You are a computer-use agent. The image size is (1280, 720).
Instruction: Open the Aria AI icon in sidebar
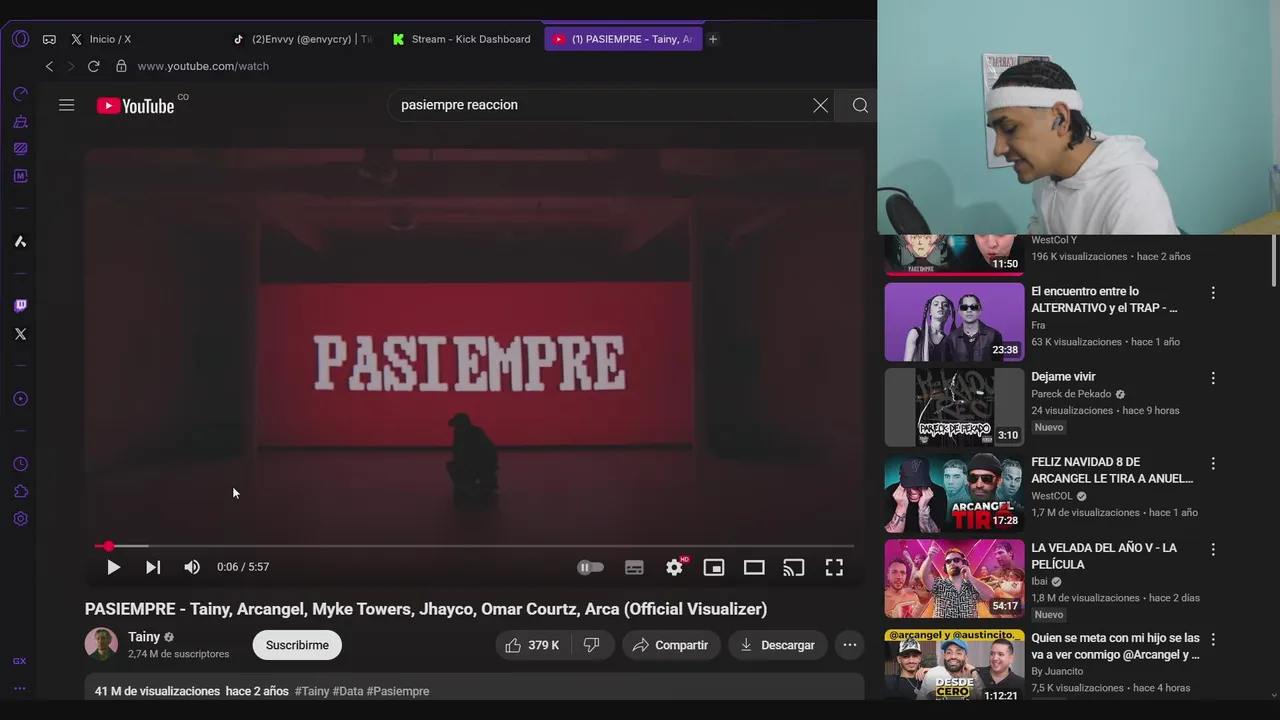click(x=20, y=241)
